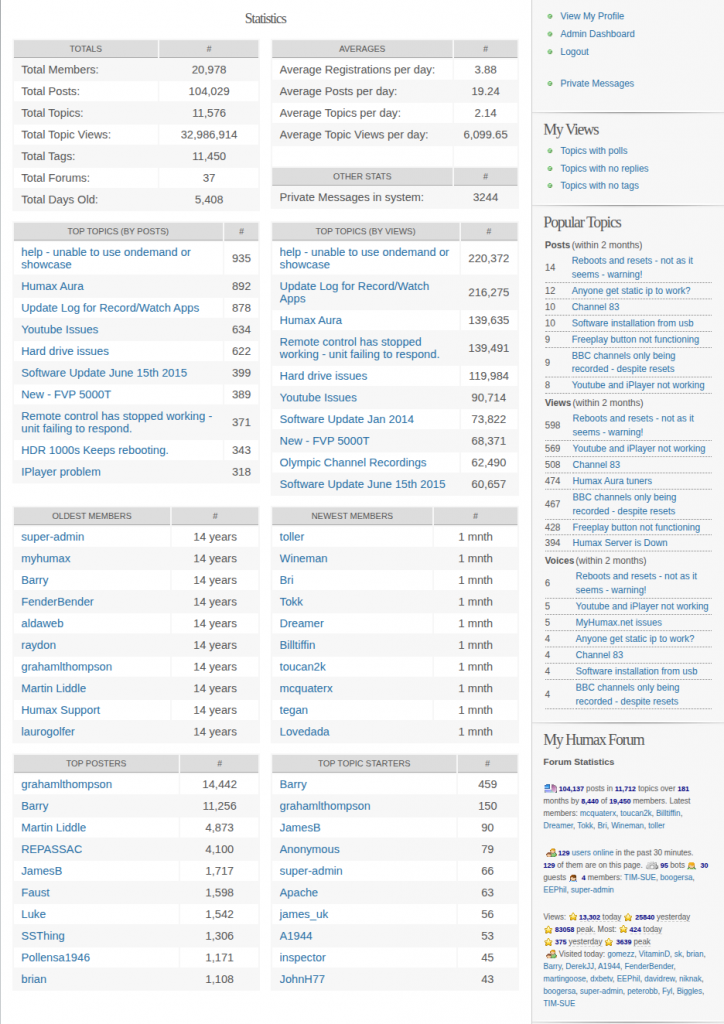Open the View My Profile link
The width and height of the screenshot is (724, 1024).
(x=592, y=16)
